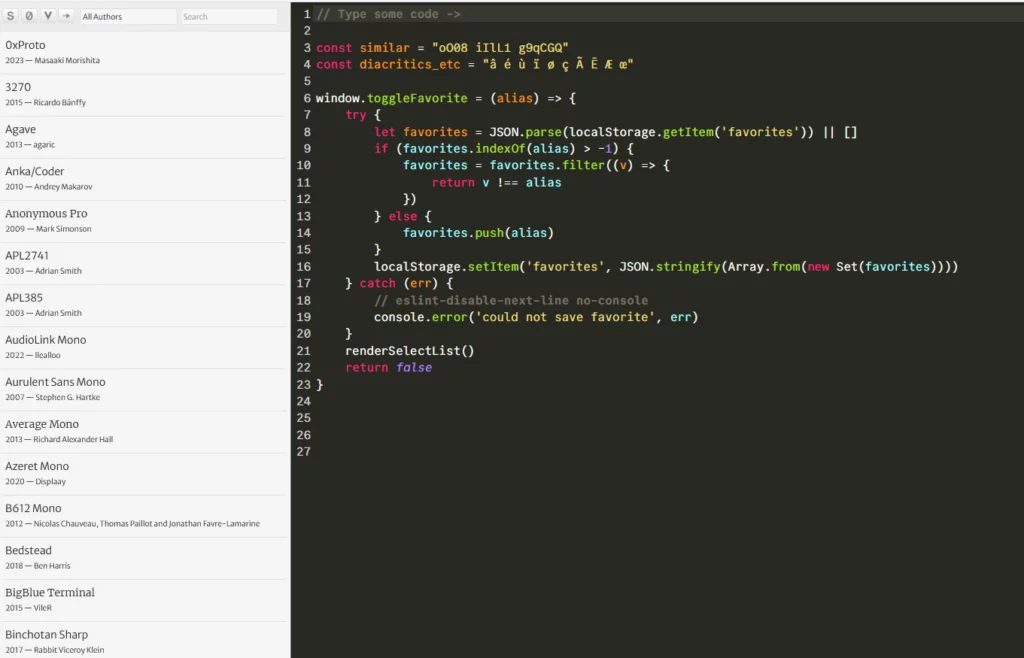The image size is (1024, 658).
Task: Click the "window.toggleFavorite" code line
Action: (x=446, y=98)
